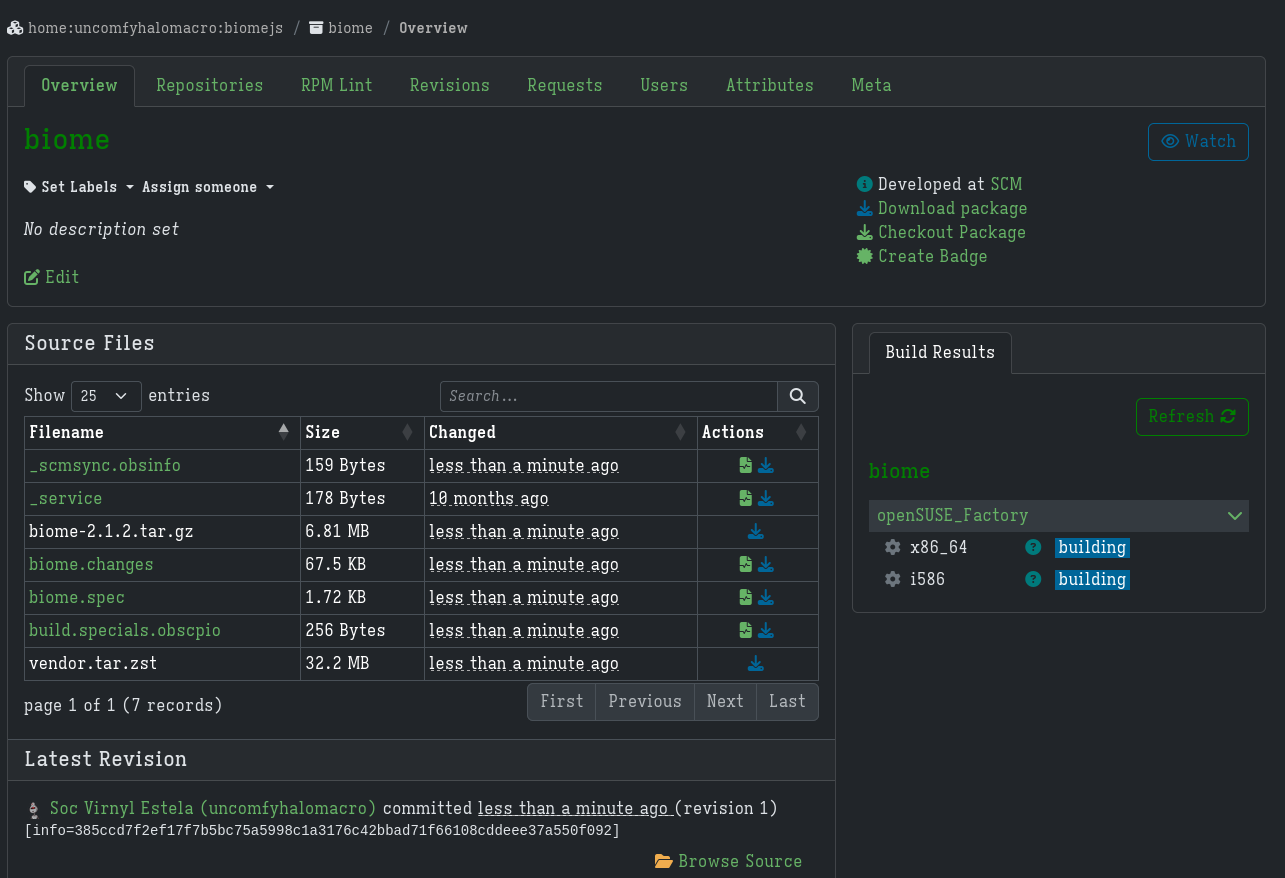View file icon for _scmsync.obsinfo
Image resolution: width=1285 pixels, height=878 pixels.
pyautogui.click(x=745, y=465)
